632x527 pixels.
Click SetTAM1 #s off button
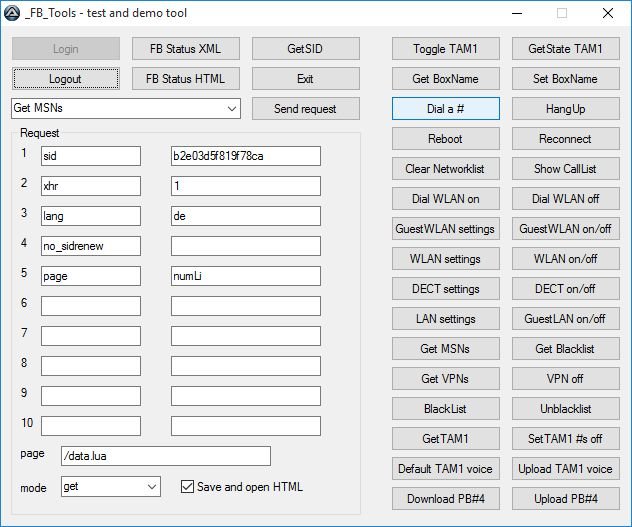pyautogui.click(x=566, y=438)
